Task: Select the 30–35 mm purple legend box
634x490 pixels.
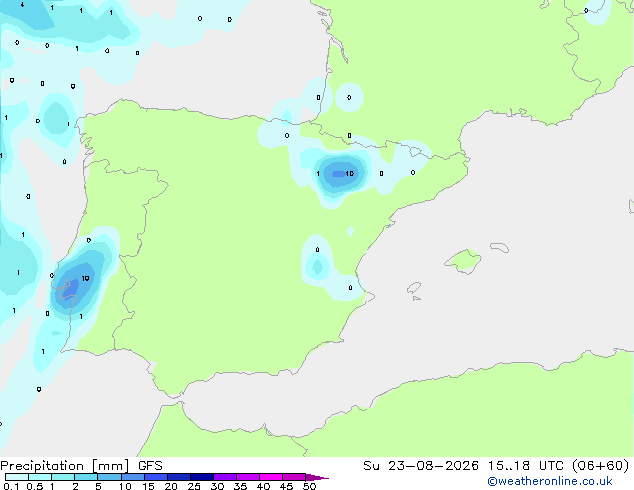Action: [225, 477]
